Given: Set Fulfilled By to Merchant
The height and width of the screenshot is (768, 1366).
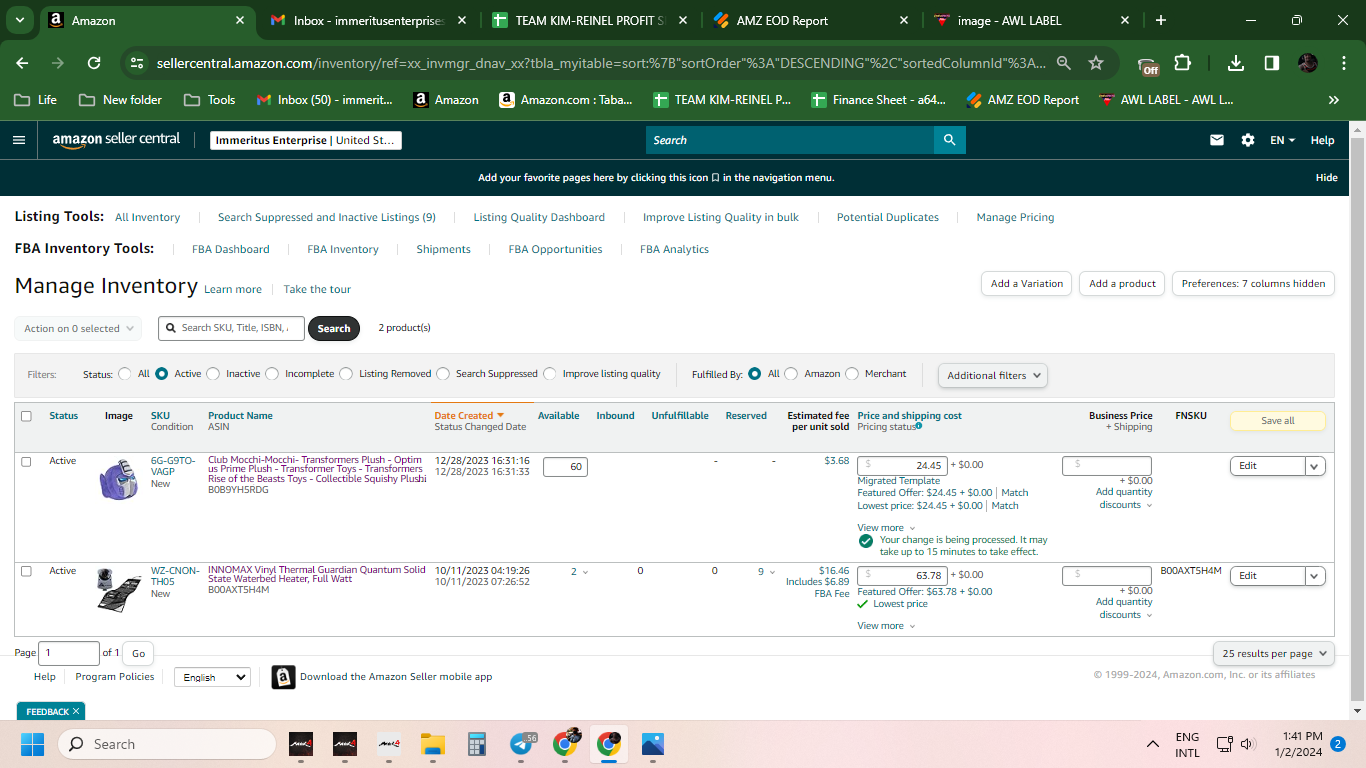Looking at the screenshot, I should (852, 374).
